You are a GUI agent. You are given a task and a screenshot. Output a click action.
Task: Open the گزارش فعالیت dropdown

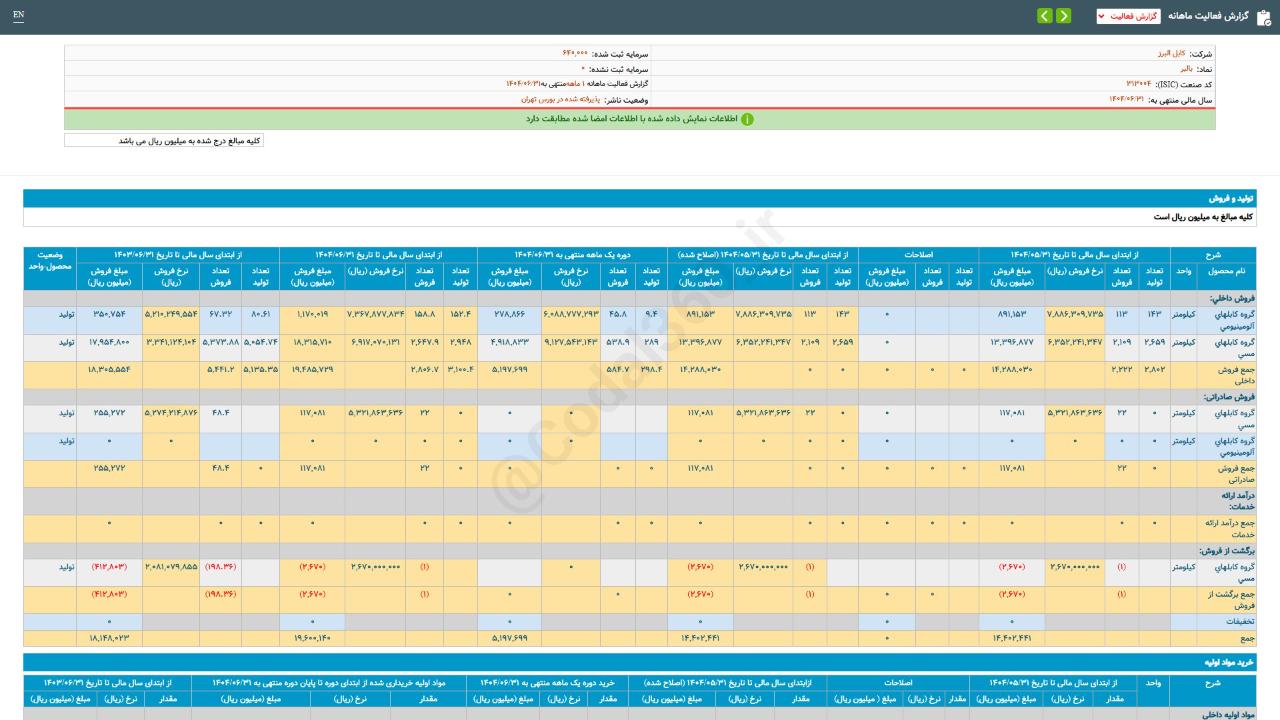(1128, 16)
